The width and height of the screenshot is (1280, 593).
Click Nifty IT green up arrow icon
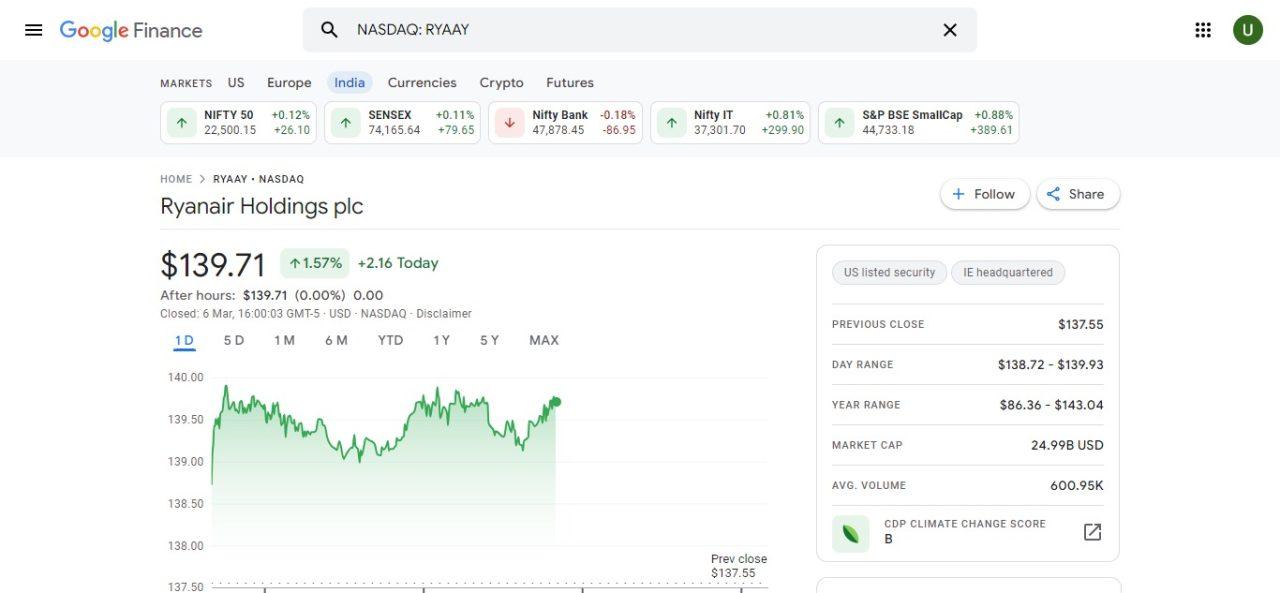click(x=671, y=123)
